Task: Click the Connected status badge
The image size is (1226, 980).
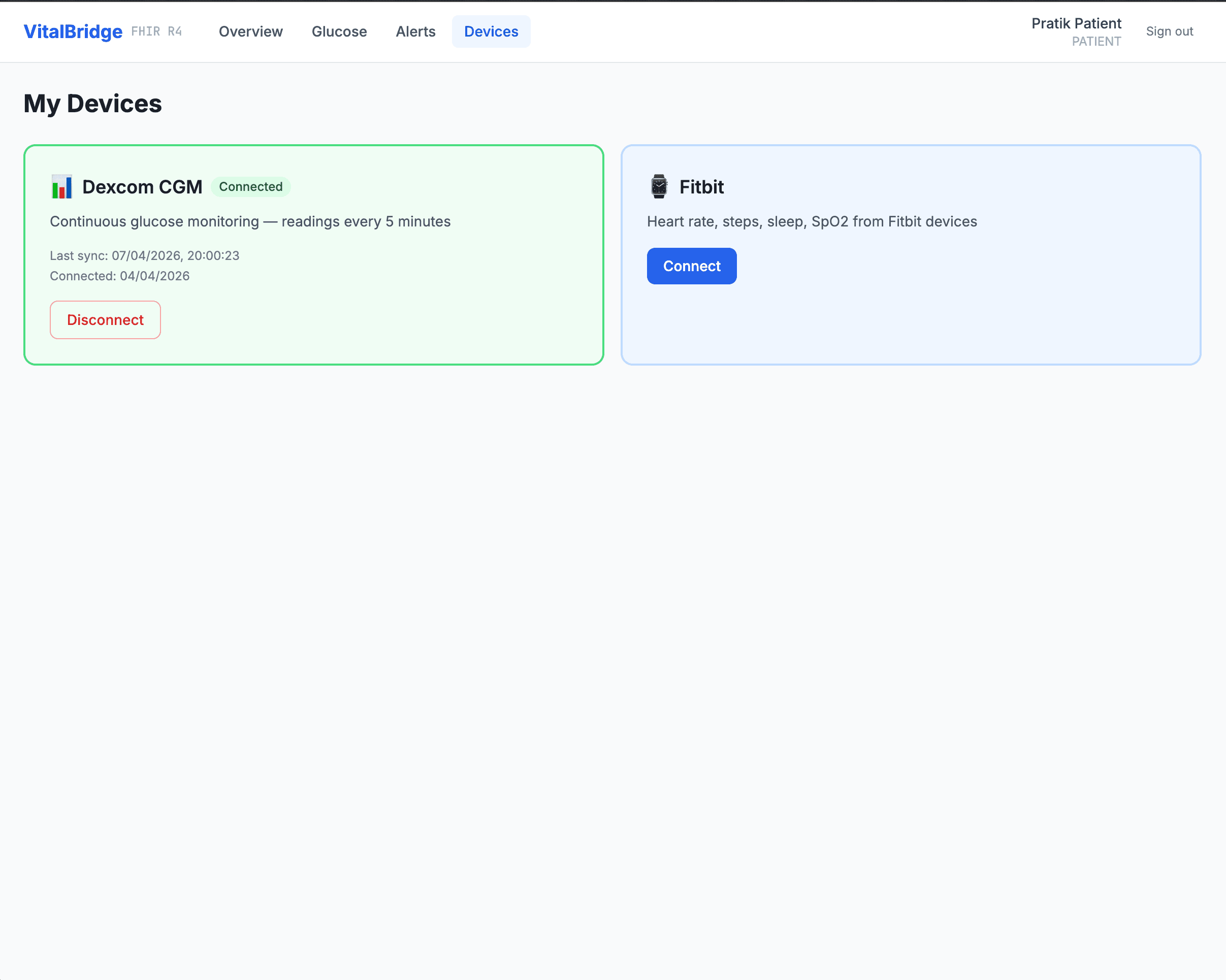Action: click(250, 187)
